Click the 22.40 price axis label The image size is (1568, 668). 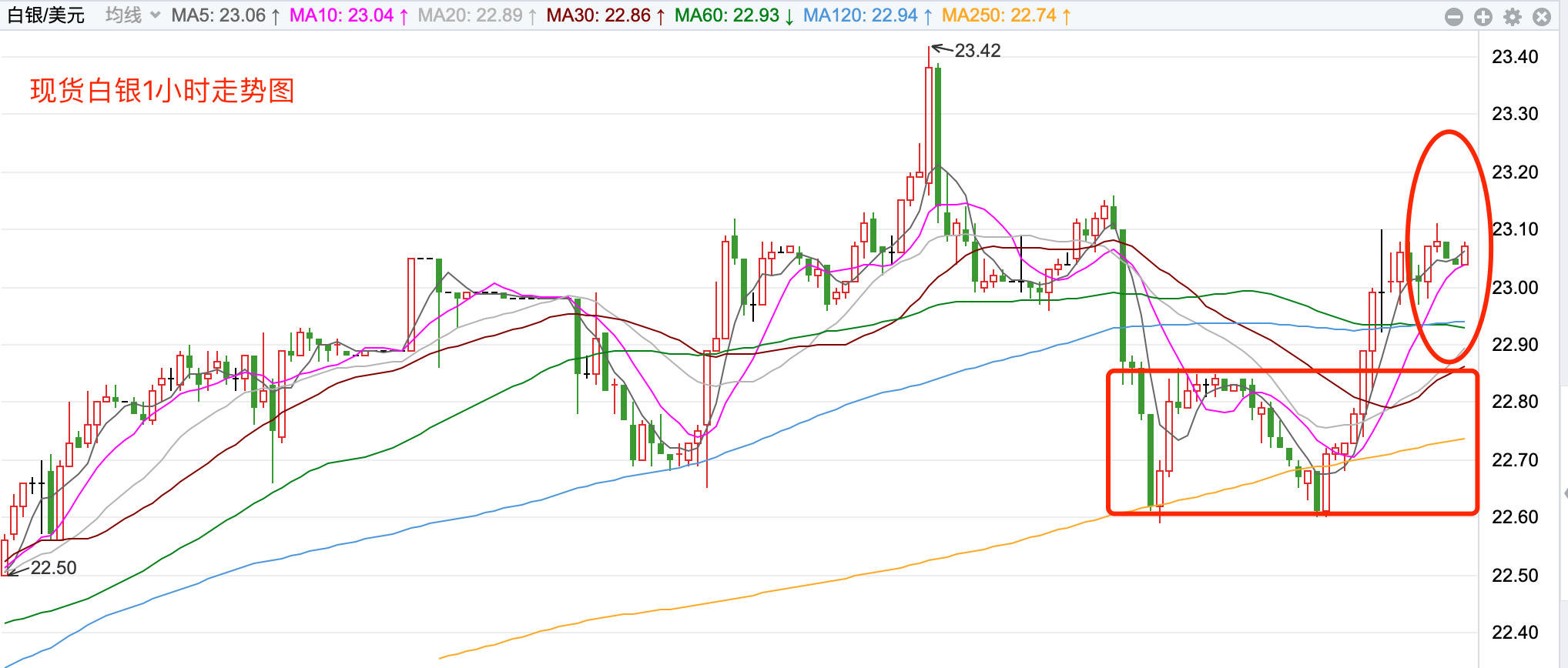point(1515,633)
